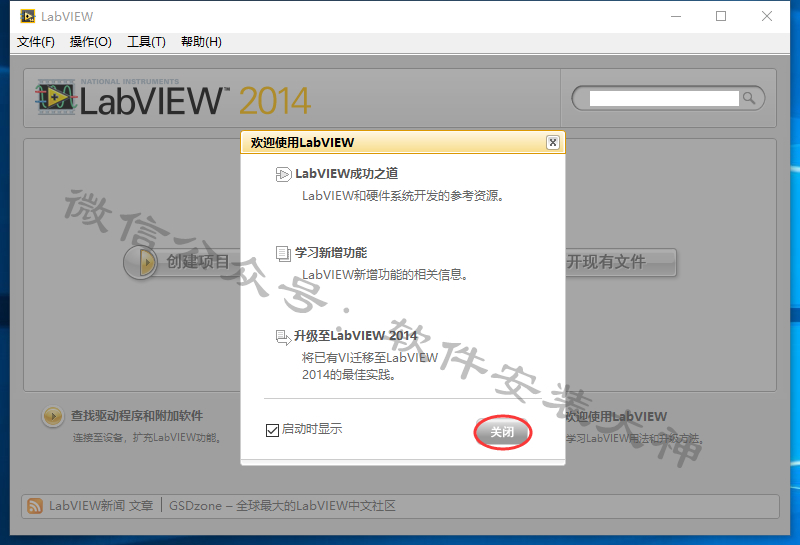800x545 pixels.
Task: Open the 欢迎使用LabVIEW link in the main window
Action: [x=616, y=417]
